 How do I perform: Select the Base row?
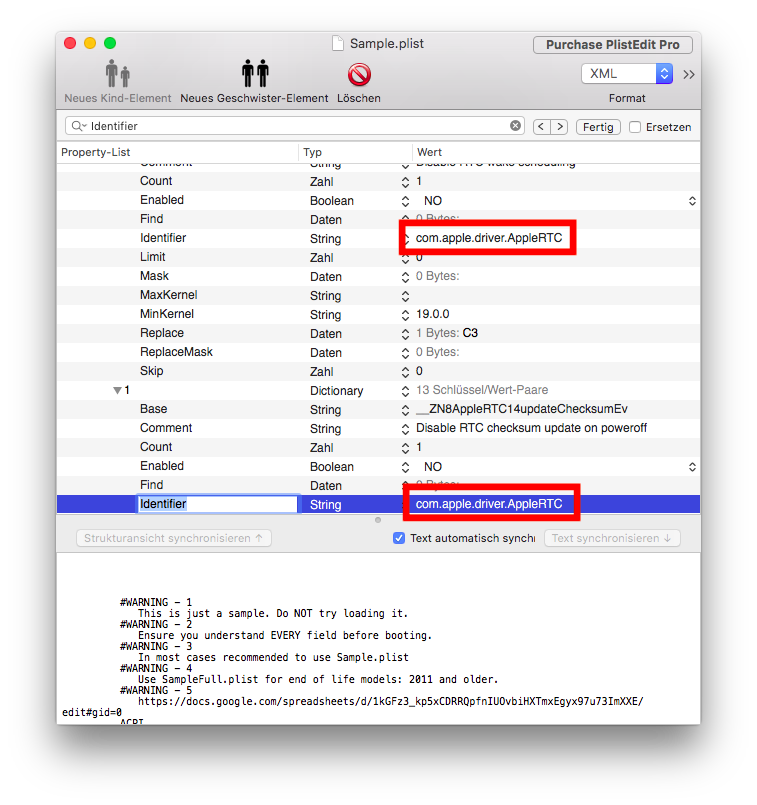point(378,409)
